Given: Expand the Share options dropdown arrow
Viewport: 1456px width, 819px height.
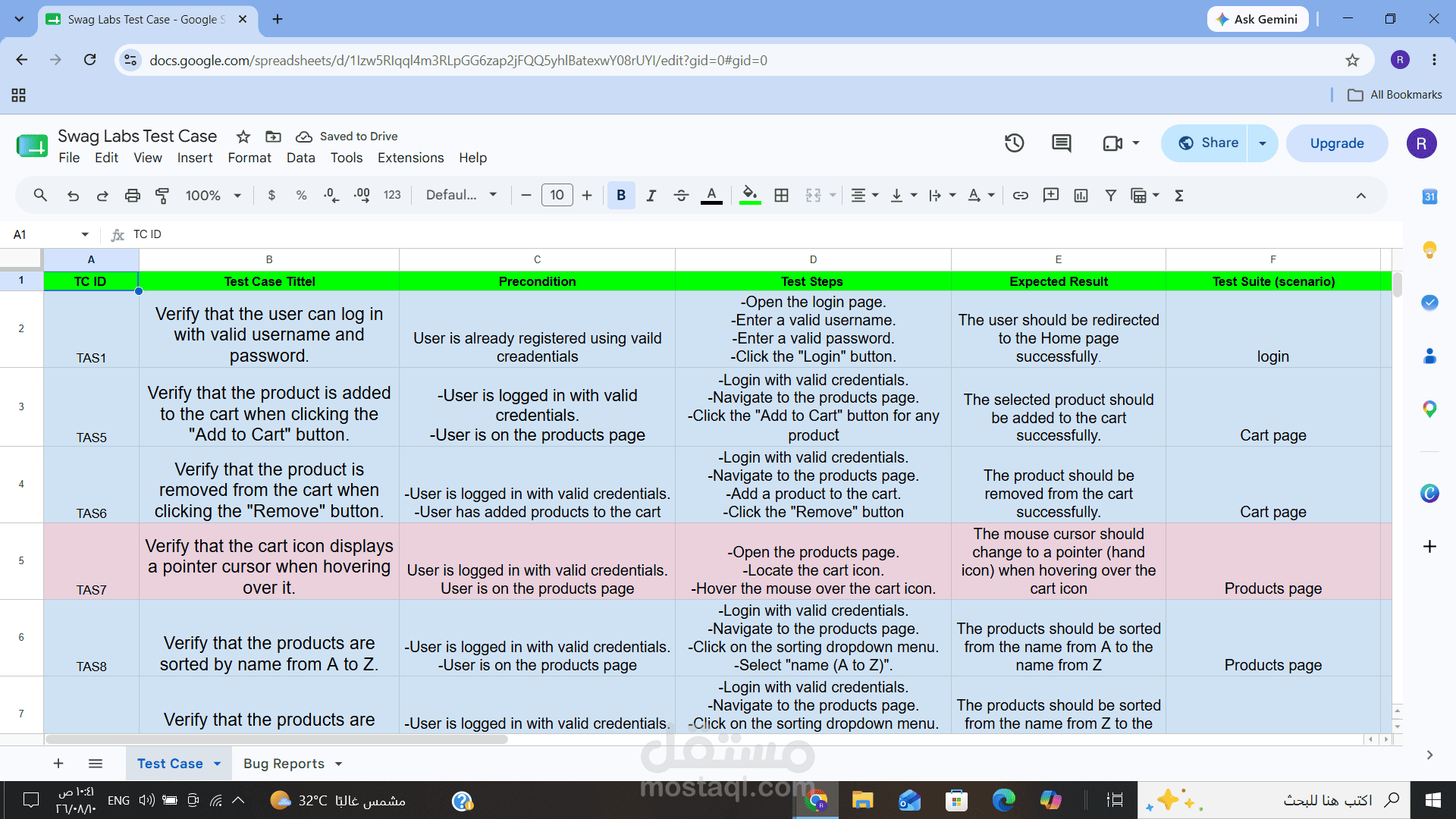Looking at the screenshot, I should point(1263,143).
